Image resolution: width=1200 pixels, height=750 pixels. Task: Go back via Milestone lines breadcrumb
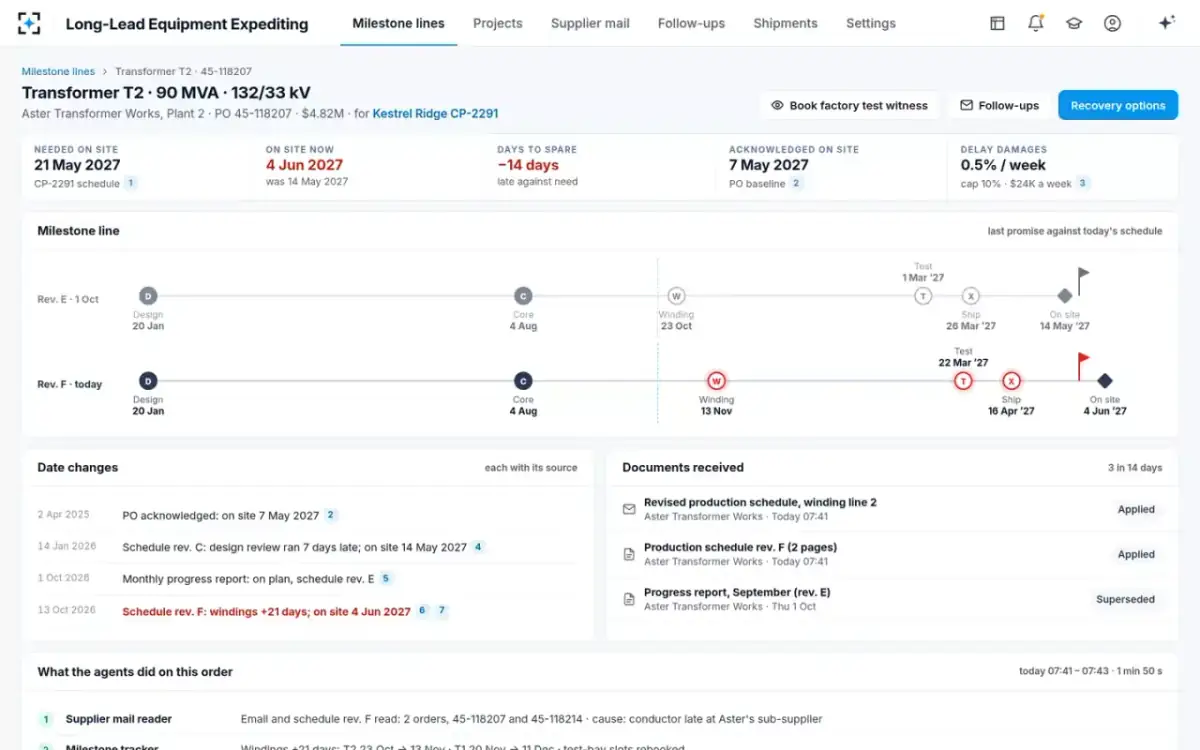pos(58,72)
